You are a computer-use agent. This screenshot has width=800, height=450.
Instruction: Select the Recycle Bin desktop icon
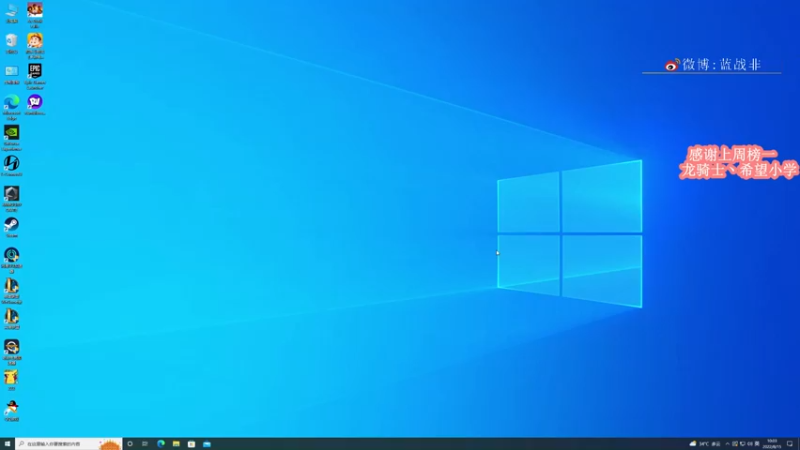tap(11, 43)
